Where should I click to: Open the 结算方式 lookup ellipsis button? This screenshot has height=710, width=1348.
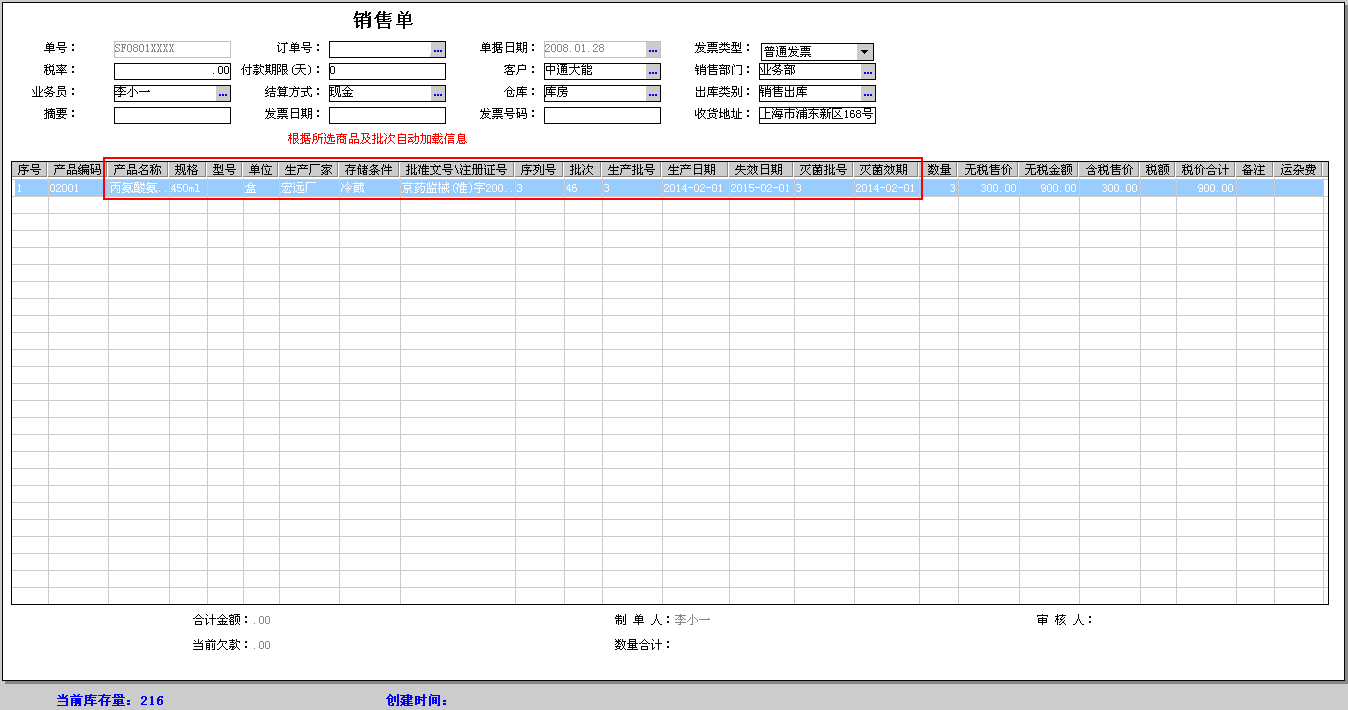click(x=438, y=94)
